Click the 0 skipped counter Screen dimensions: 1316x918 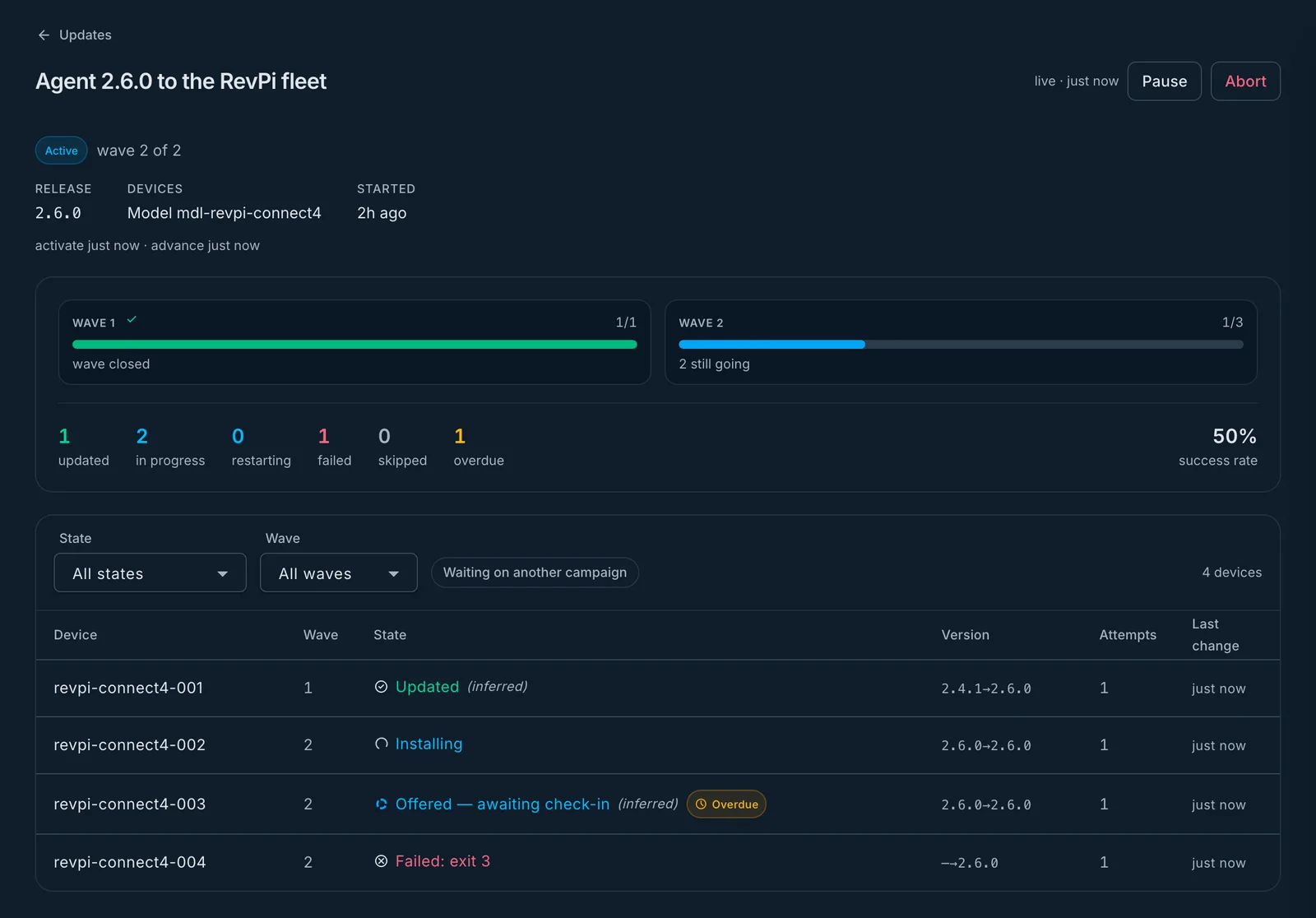pos(402,447)
